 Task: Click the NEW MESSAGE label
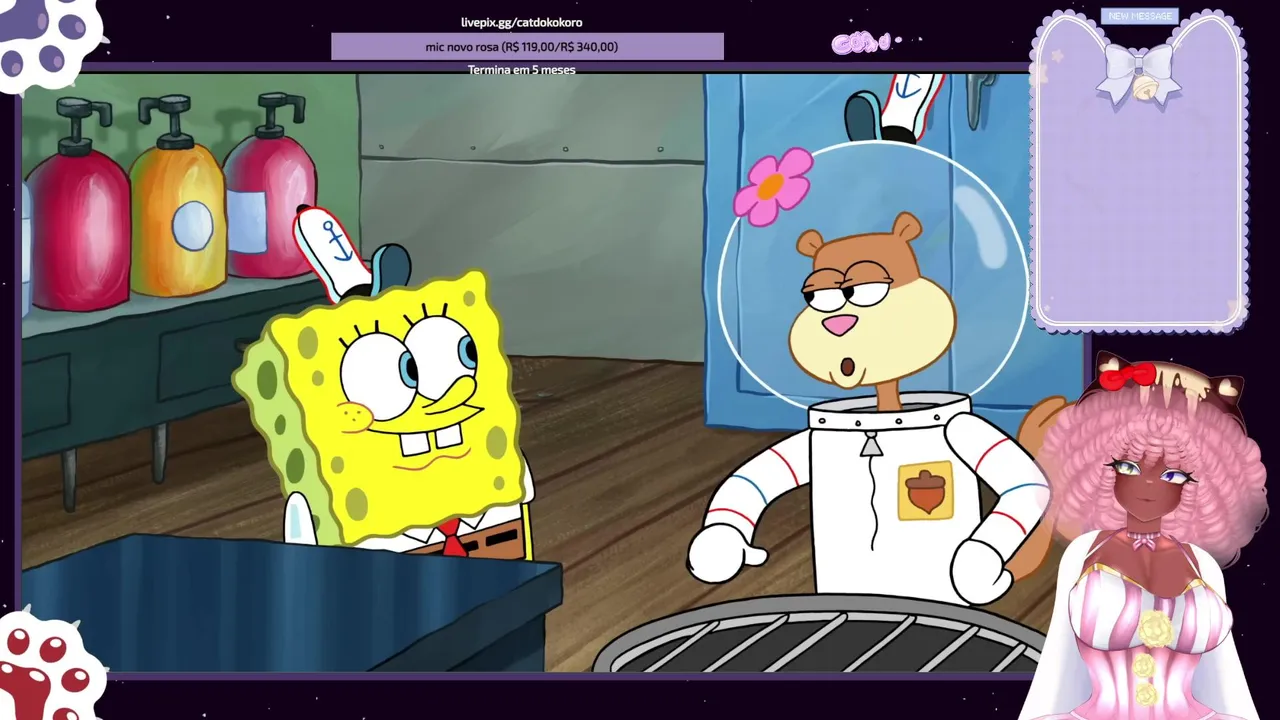[x=1140, y=16]
